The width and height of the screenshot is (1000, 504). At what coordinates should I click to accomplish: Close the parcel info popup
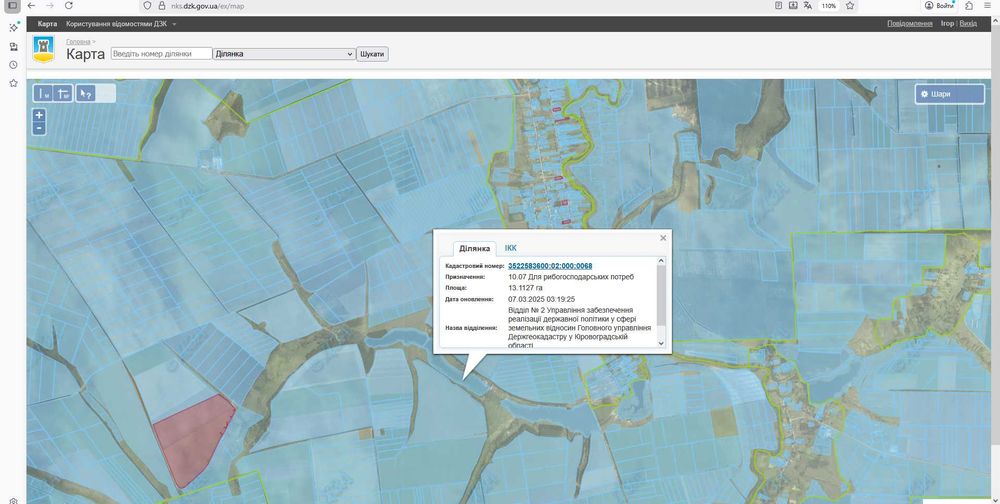point(663,238)
